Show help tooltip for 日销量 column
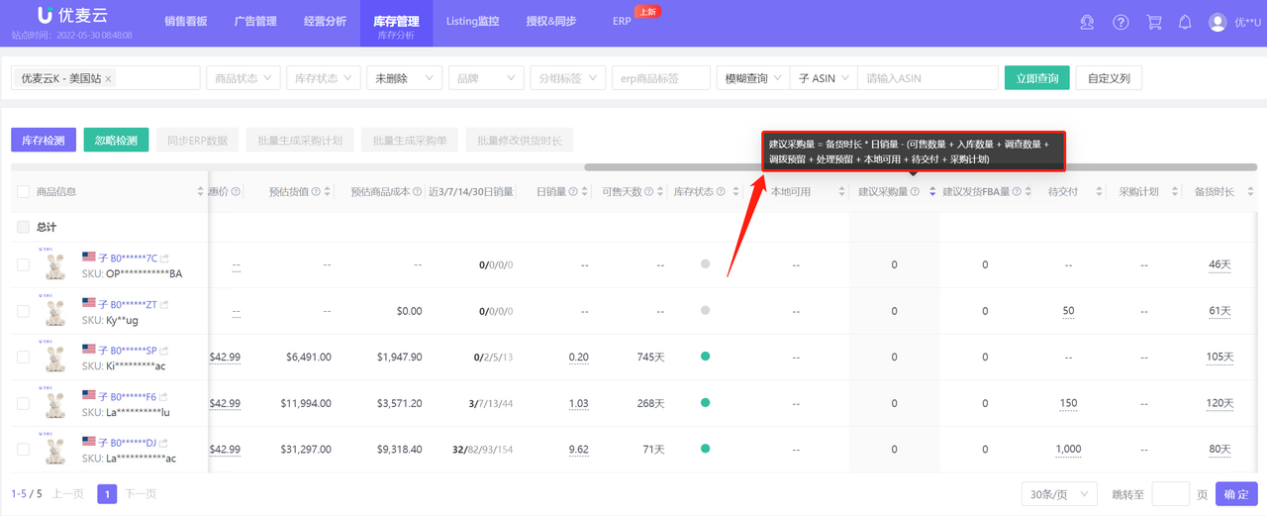Screen dimensions: 1267x516 [x=571, y=192]
